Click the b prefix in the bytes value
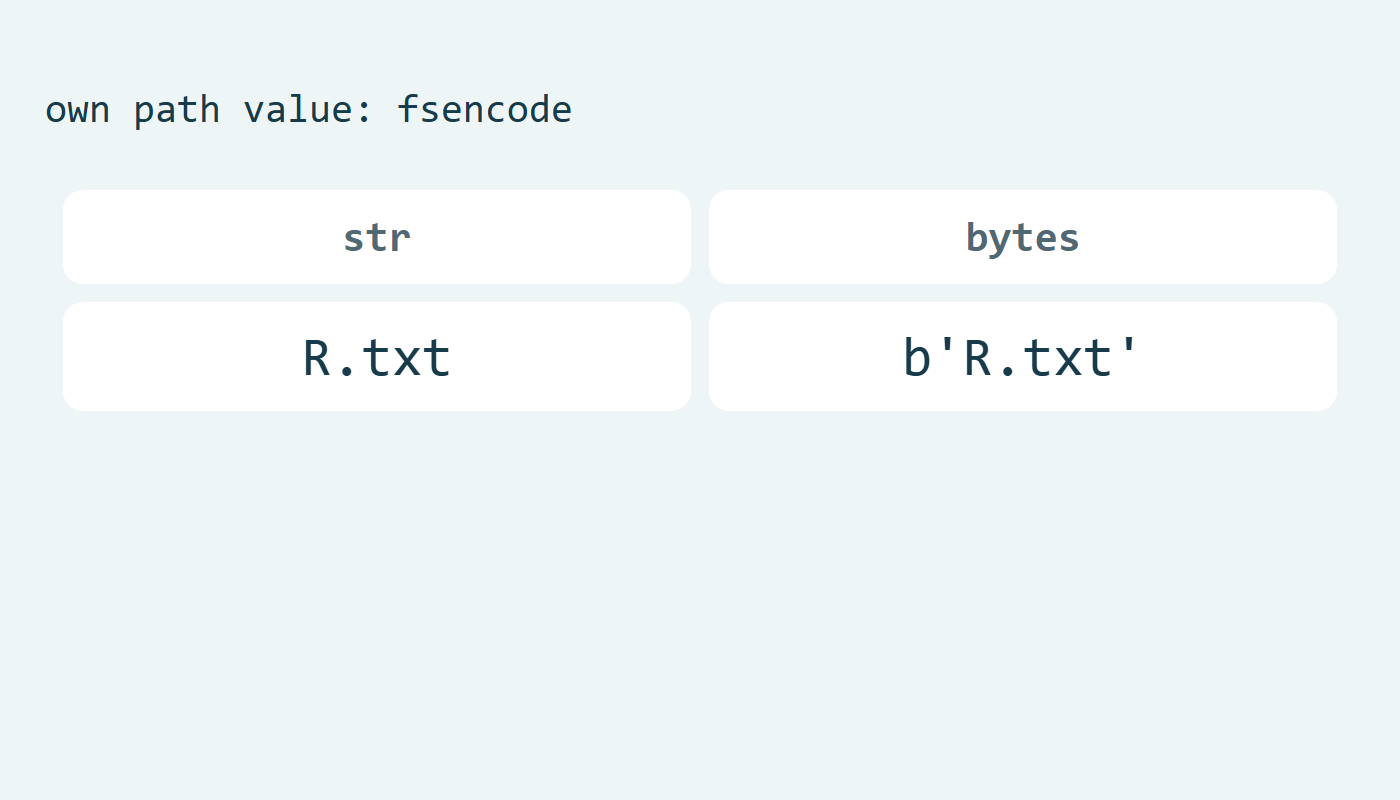Viewport: 1400px width, 800px height. 917,357
